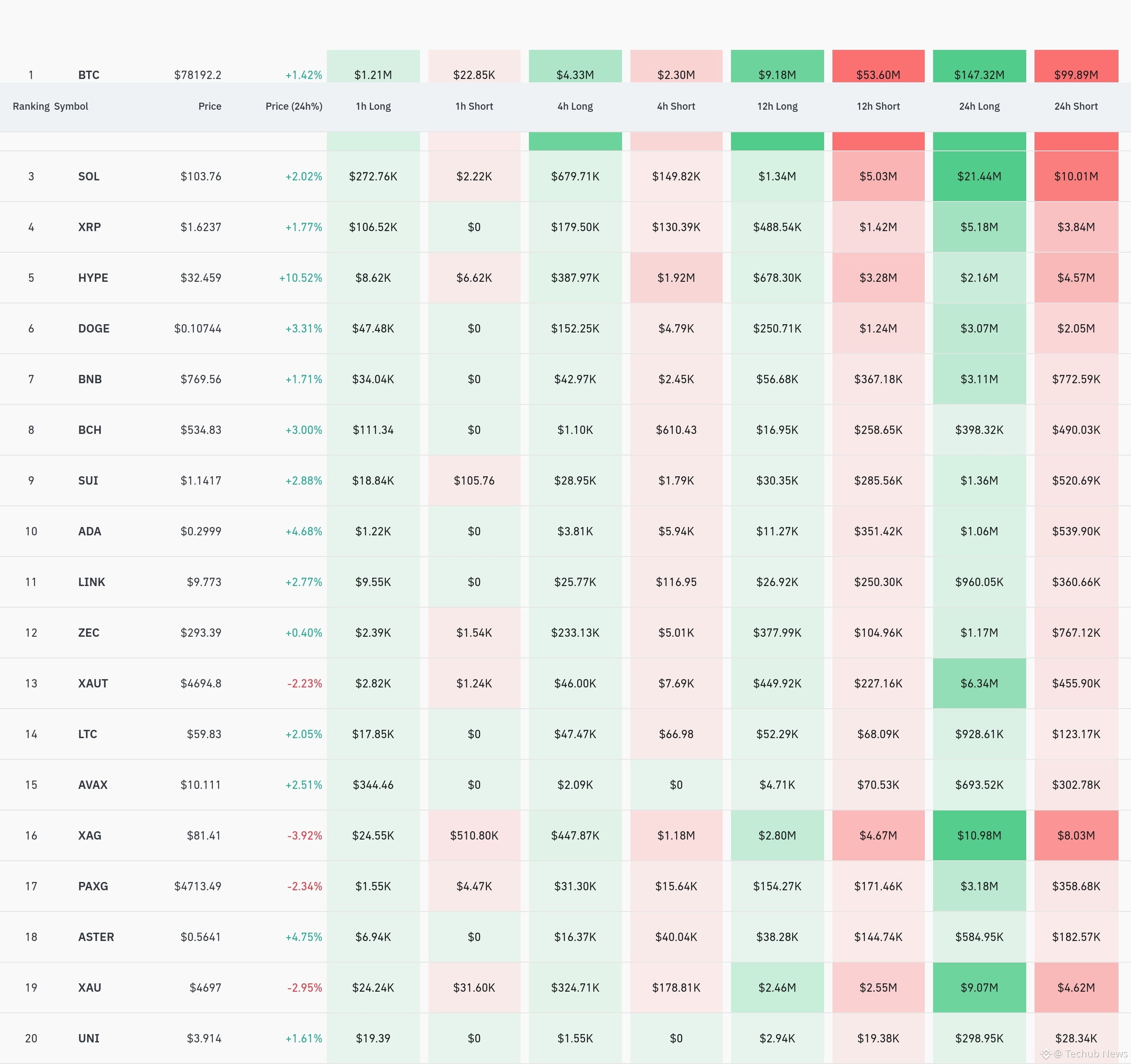Sort by 1h Long column header
This screenshot has height=1064, width=1131.
373,106
